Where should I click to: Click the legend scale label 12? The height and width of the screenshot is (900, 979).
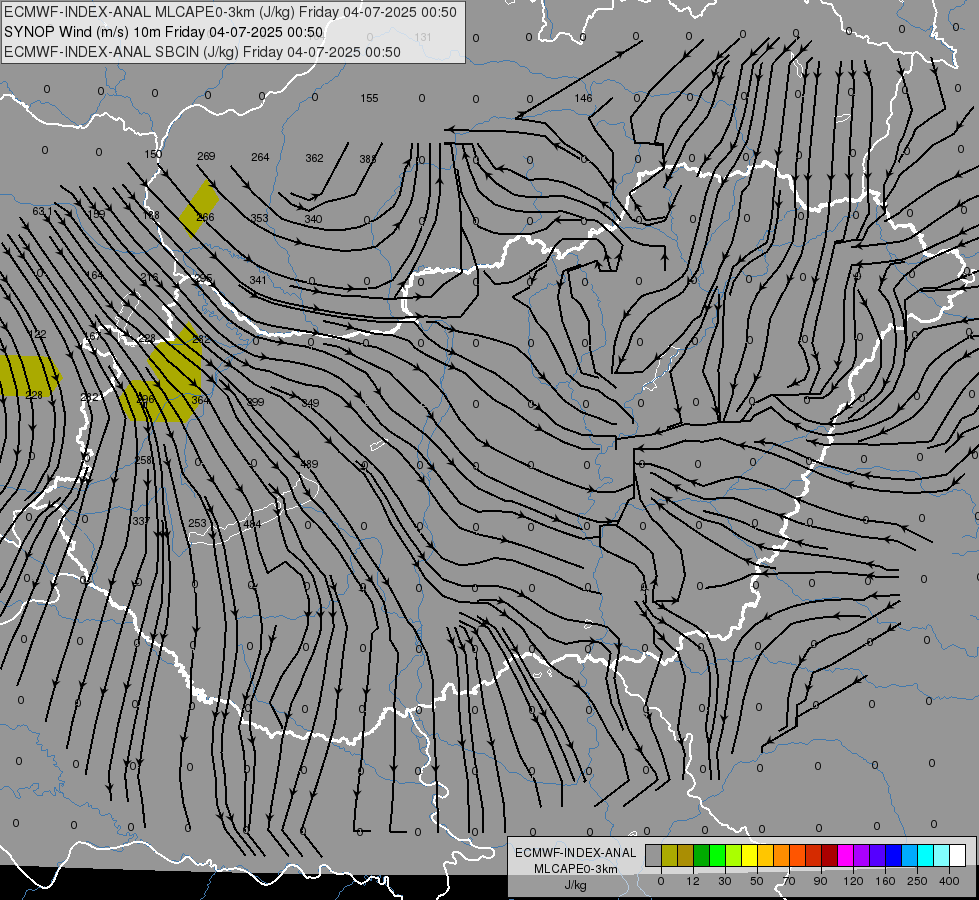tap(693, 881)
